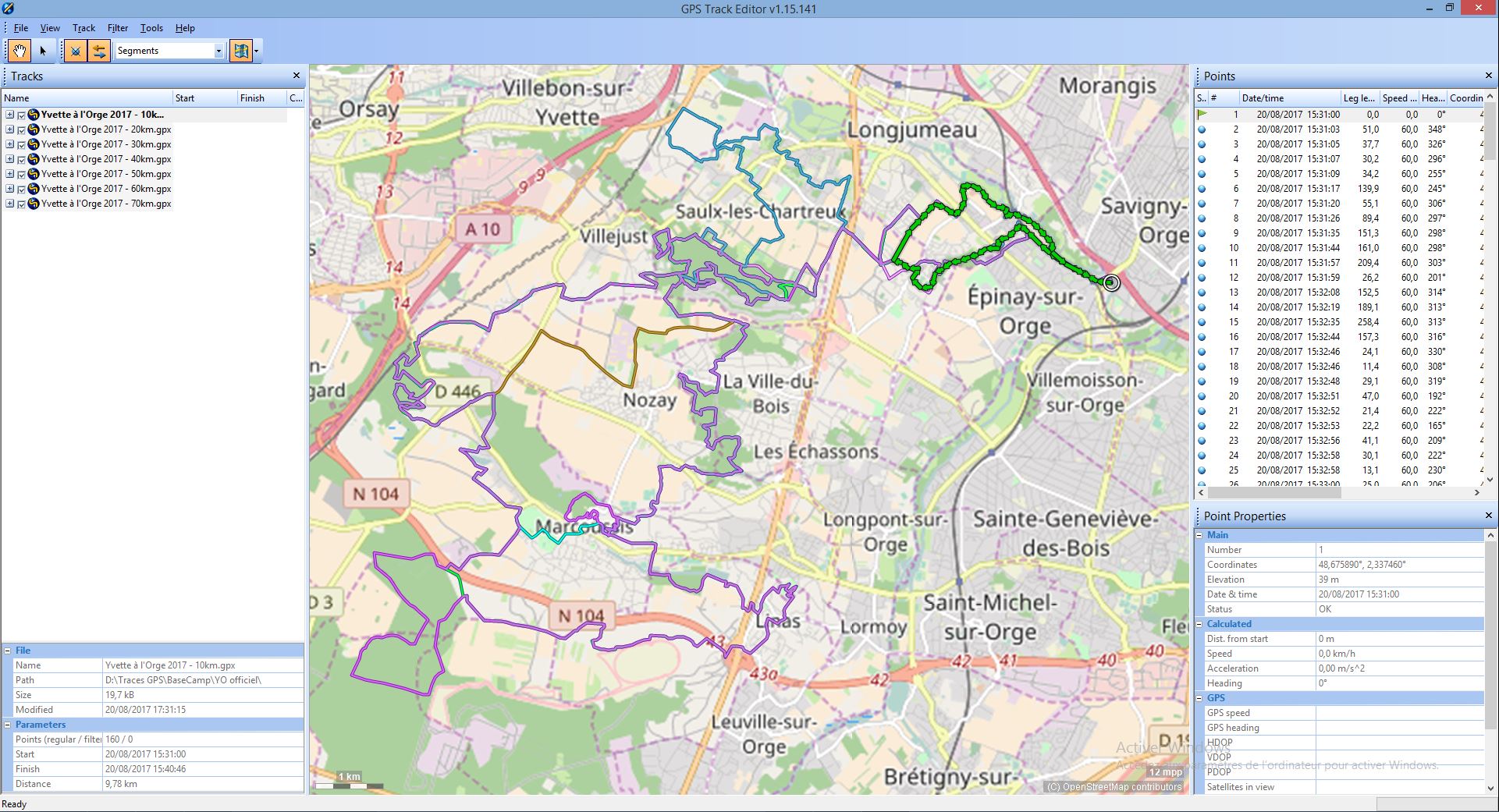This screenshot has height=812, width=1499.
Task: Click the orange-blue direction arrows icon
Action: pyautogui.click(x=99, y=51)
